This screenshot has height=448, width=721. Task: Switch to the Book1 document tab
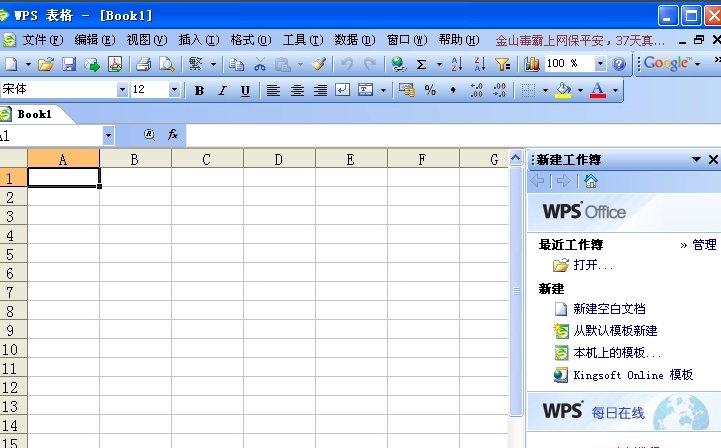click(34, 114)
